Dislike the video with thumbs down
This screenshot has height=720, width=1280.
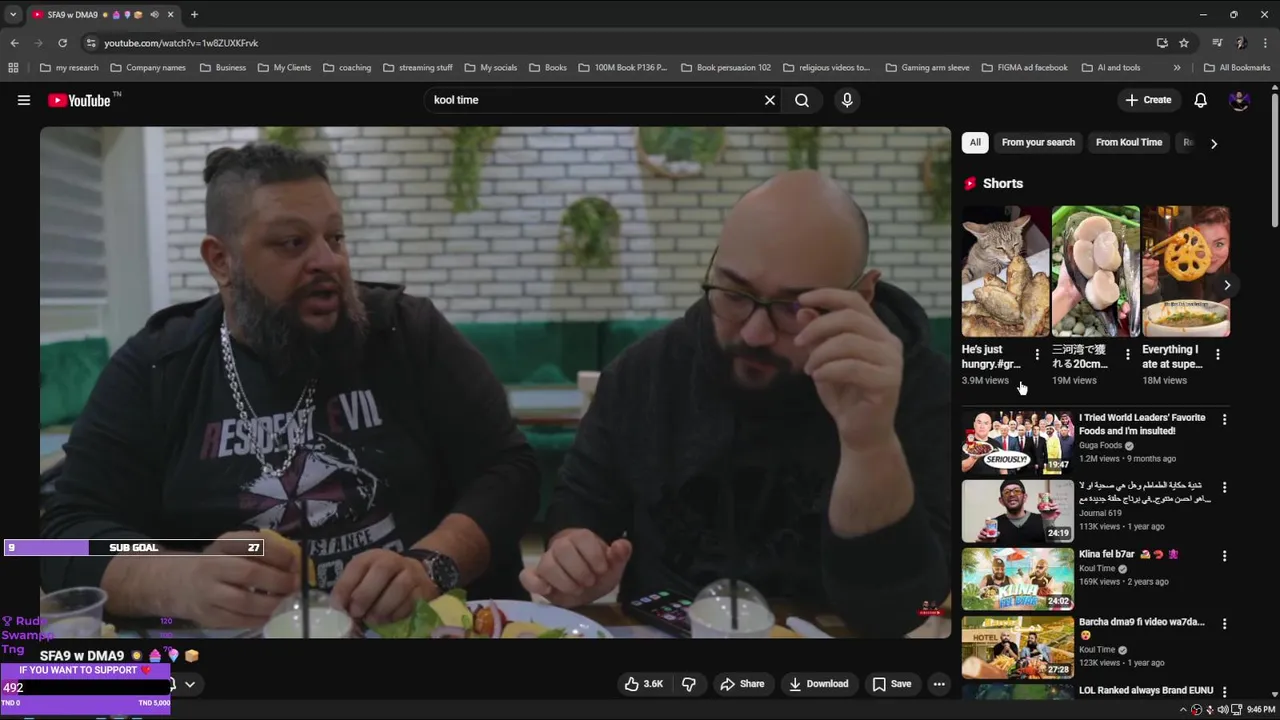[x=688, y=684]
